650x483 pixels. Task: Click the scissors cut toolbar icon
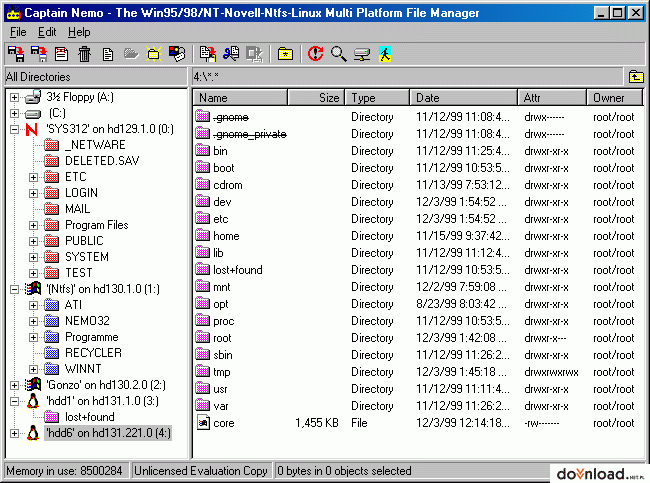pos(231,54)
